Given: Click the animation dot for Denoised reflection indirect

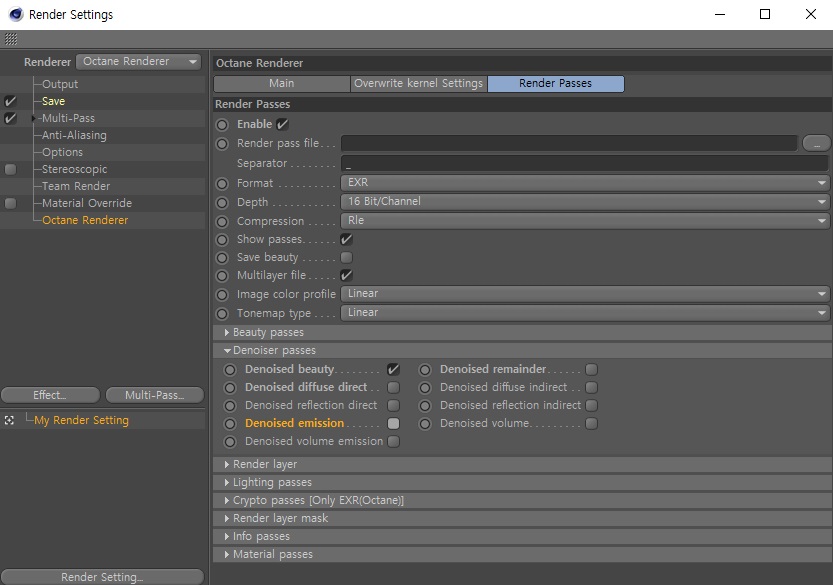Looking at the screenshot, I should pos(425,406).
